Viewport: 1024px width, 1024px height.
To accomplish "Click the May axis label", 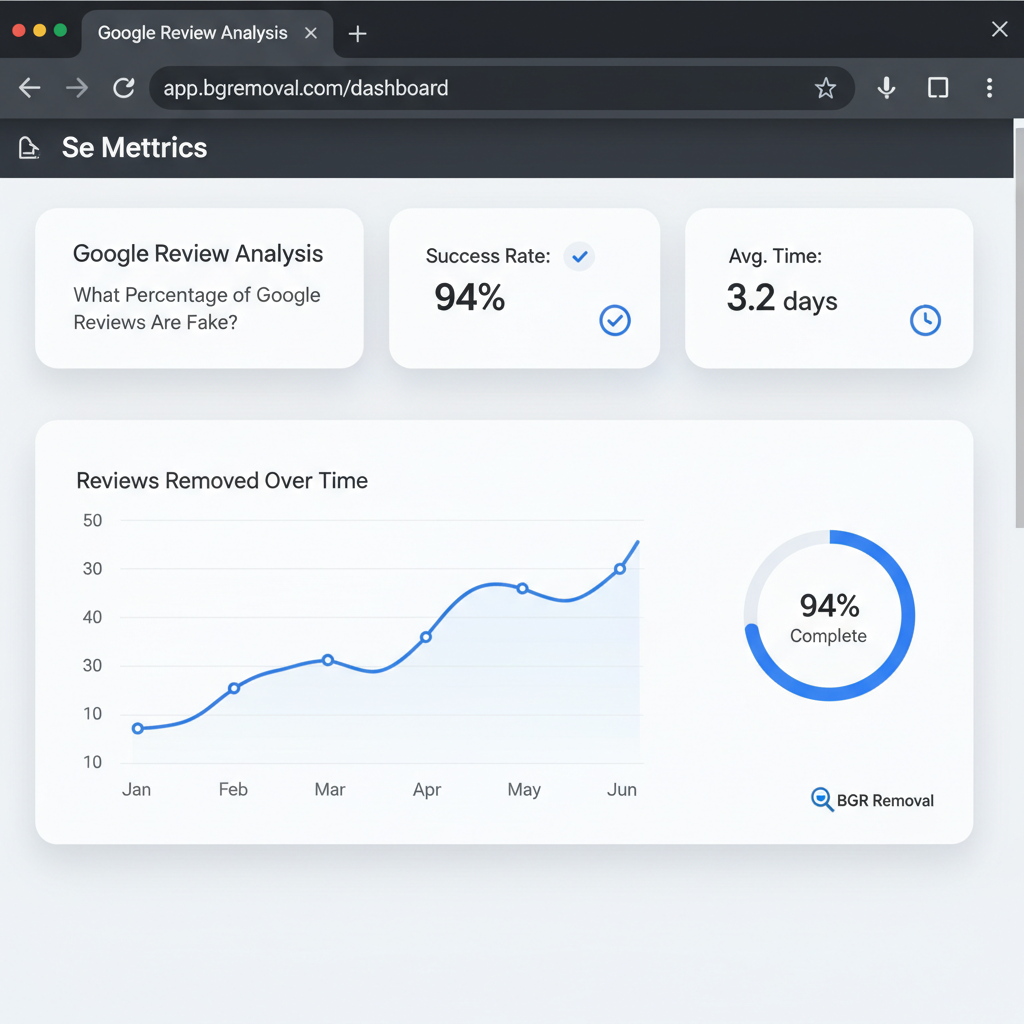I will coord(524,790).
